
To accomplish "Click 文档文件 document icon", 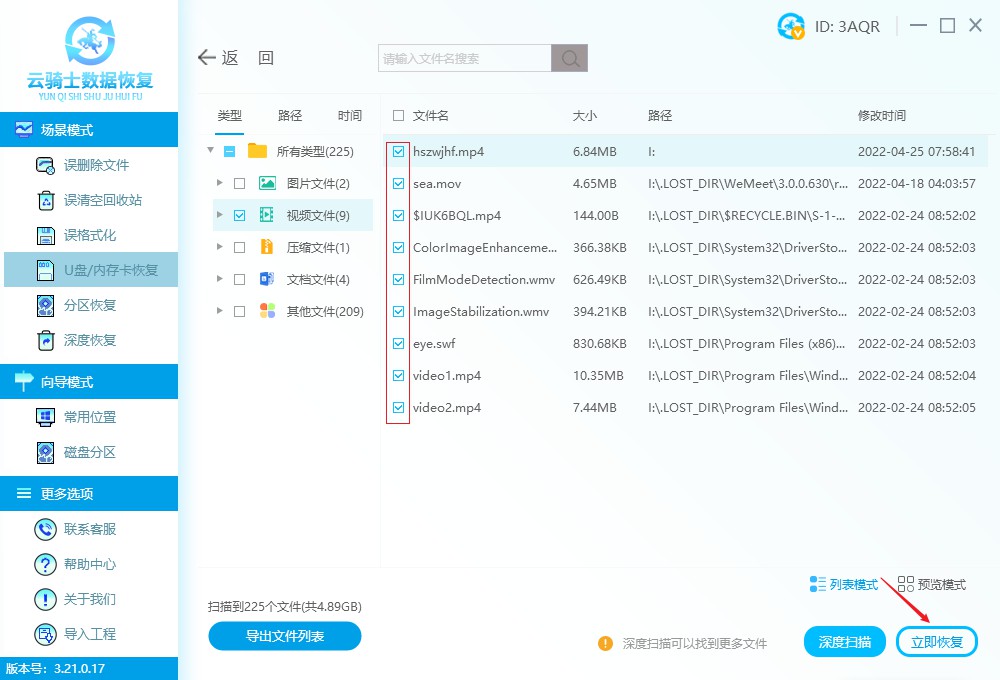I will (267, 279).
